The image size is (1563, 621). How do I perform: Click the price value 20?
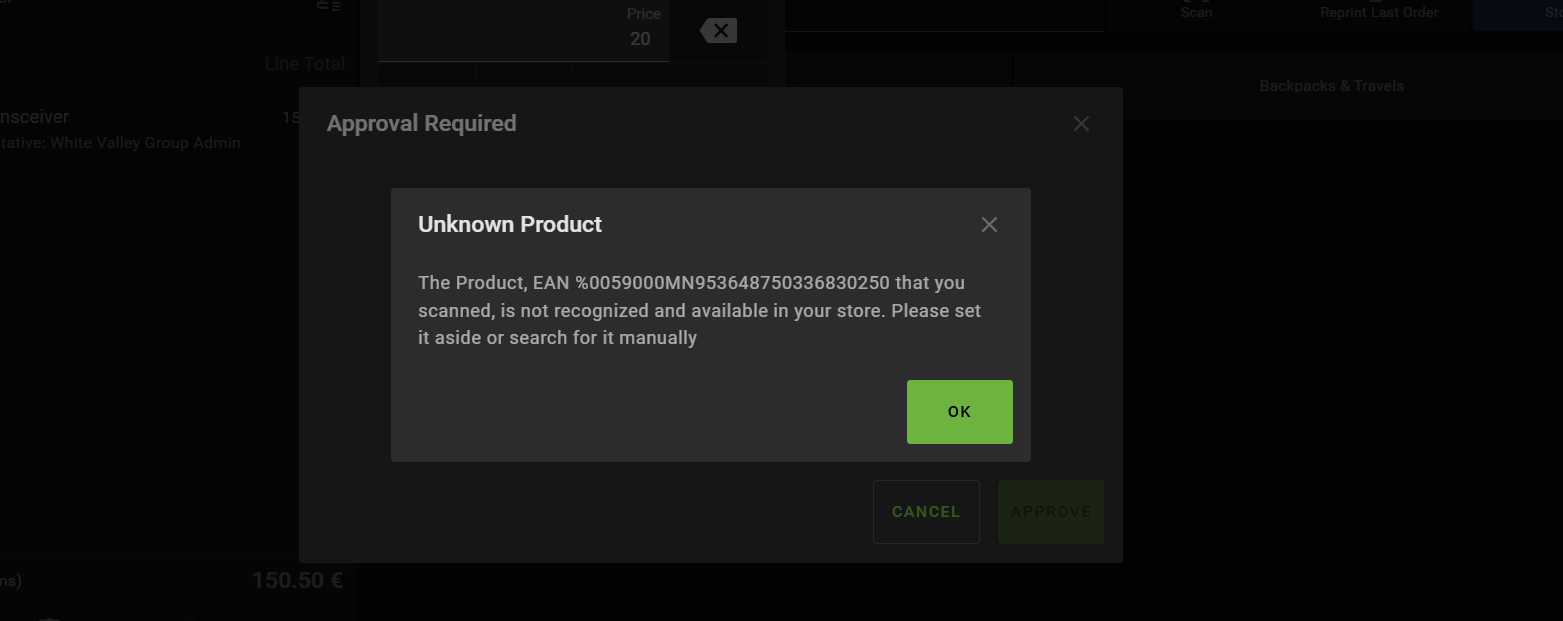[x=640, y=39]
